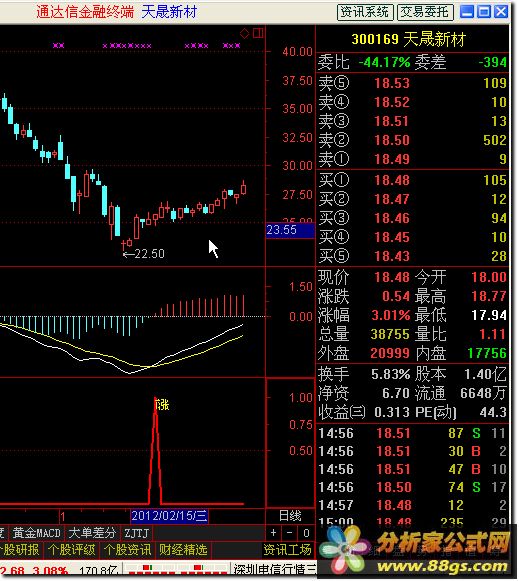The height and width of the screenshot is (581, 519).
Task: Click the 2012/02/15/三 date label
Action: 169,516
